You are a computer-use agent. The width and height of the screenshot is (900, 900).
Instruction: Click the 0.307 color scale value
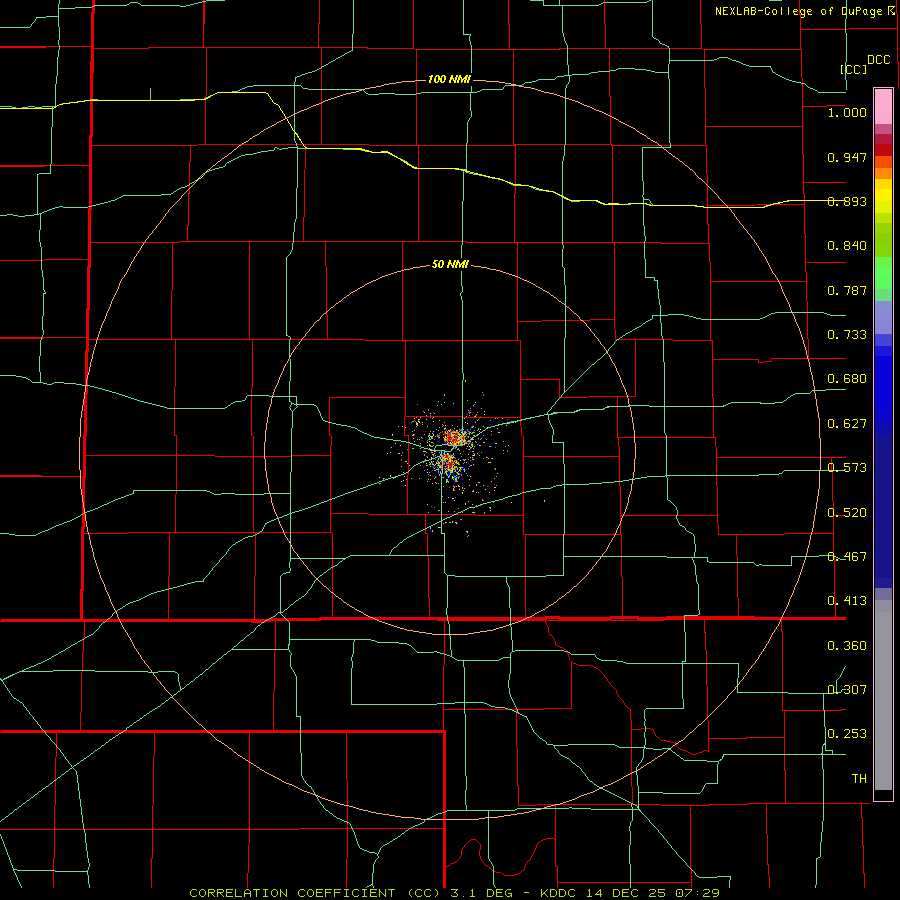tap(847, 690)
